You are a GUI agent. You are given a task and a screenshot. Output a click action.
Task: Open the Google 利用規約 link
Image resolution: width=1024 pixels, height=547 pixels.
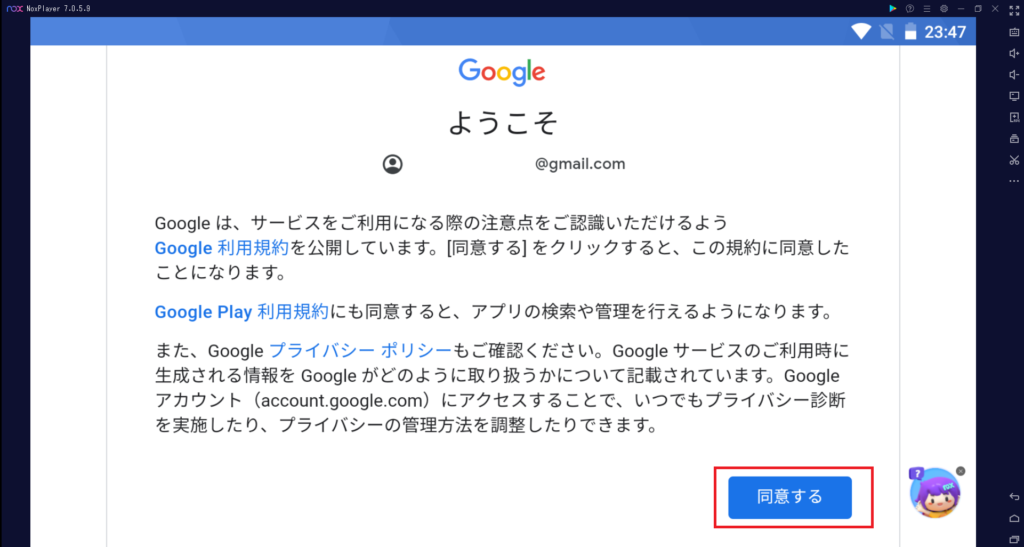point(221,248)
